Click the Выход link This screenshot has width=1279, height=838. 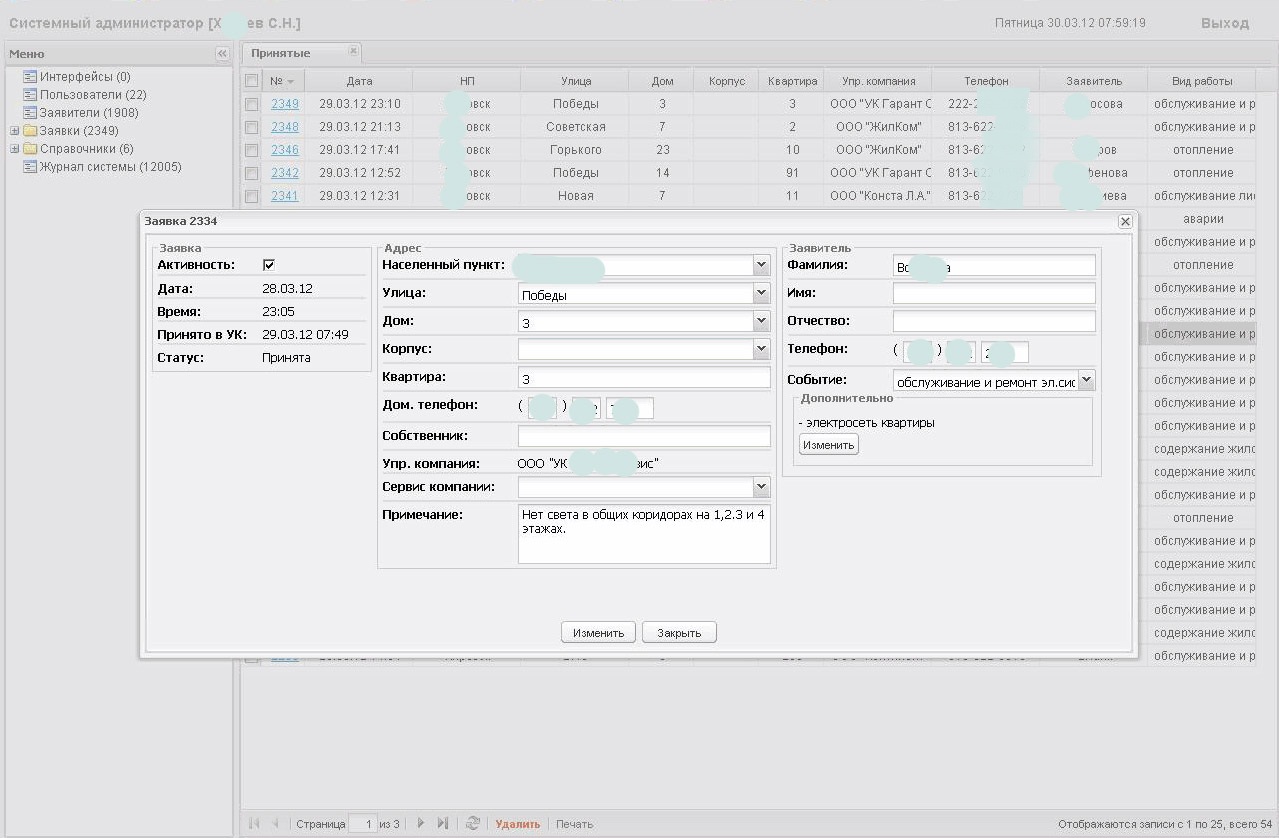click(x=1225, y=23)
